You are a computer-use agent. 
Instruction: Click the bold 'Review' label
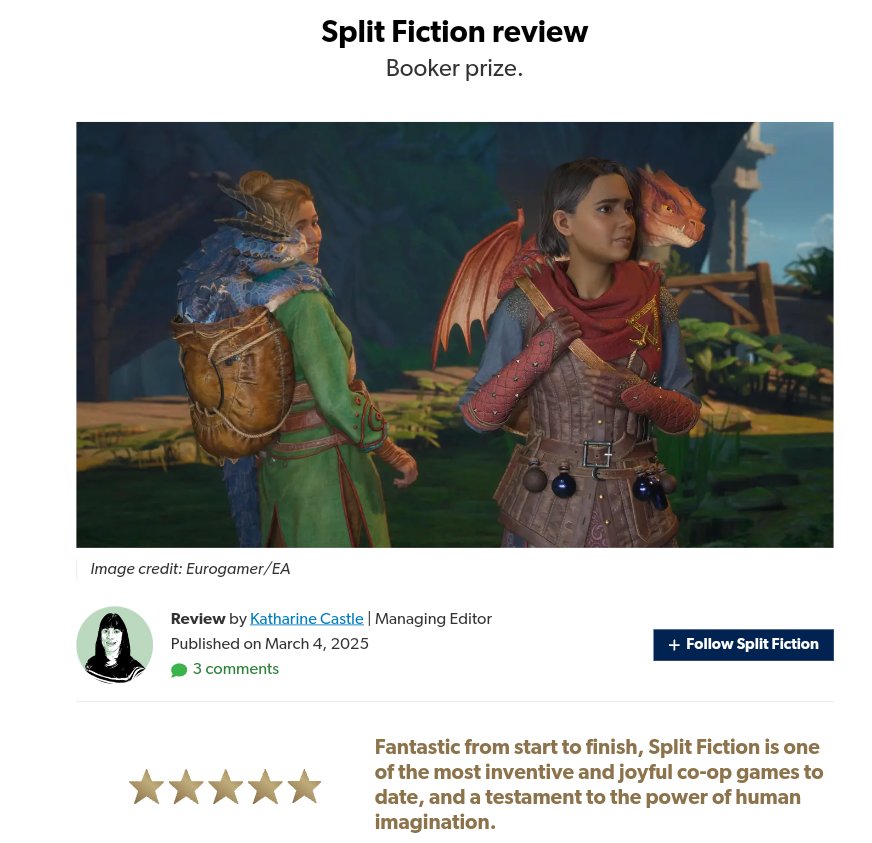click(x=197, y=618)
